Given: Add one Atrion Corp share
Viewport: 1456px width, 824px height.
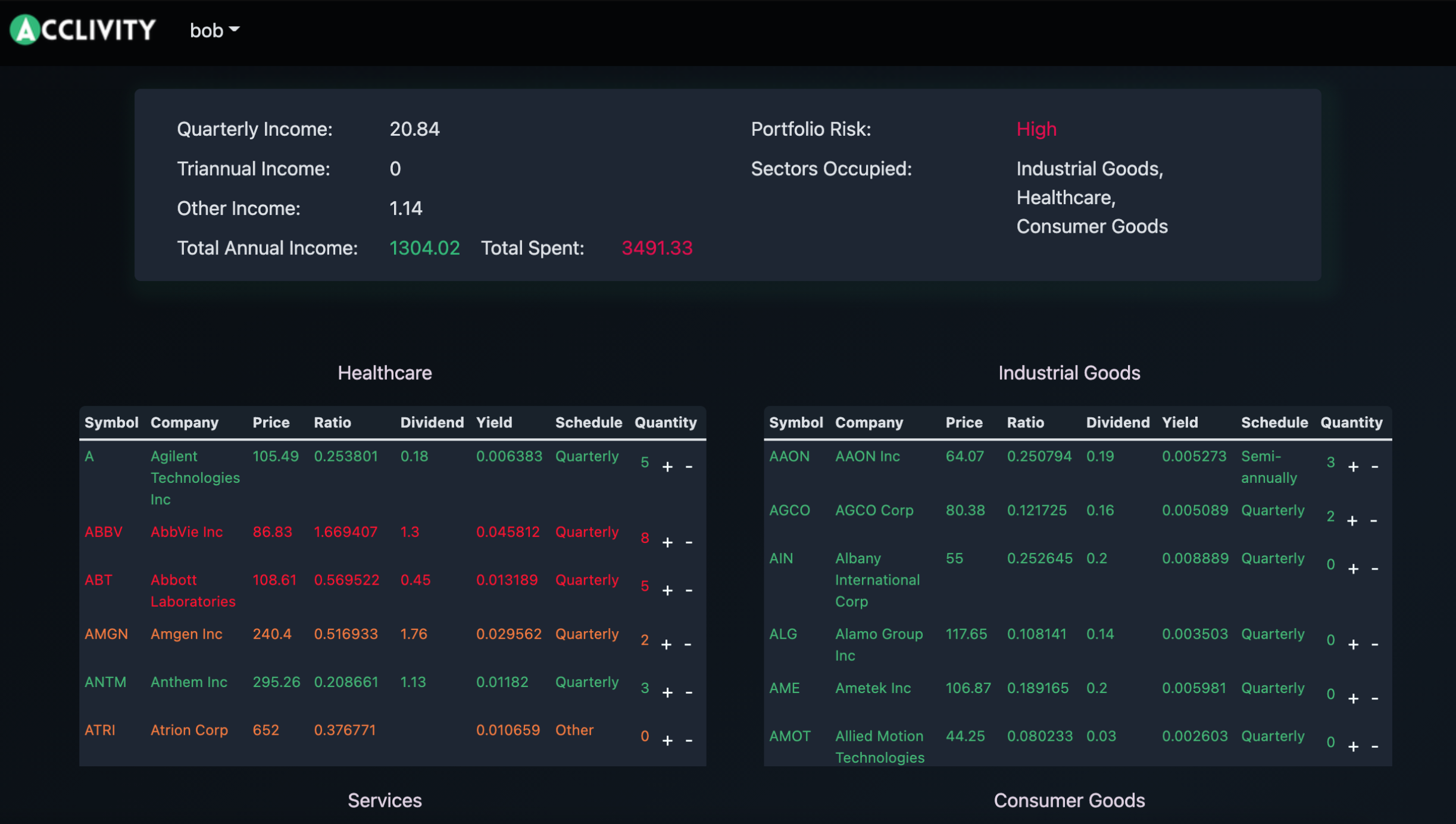Looking at the screenshot, I should click(667, 741).
